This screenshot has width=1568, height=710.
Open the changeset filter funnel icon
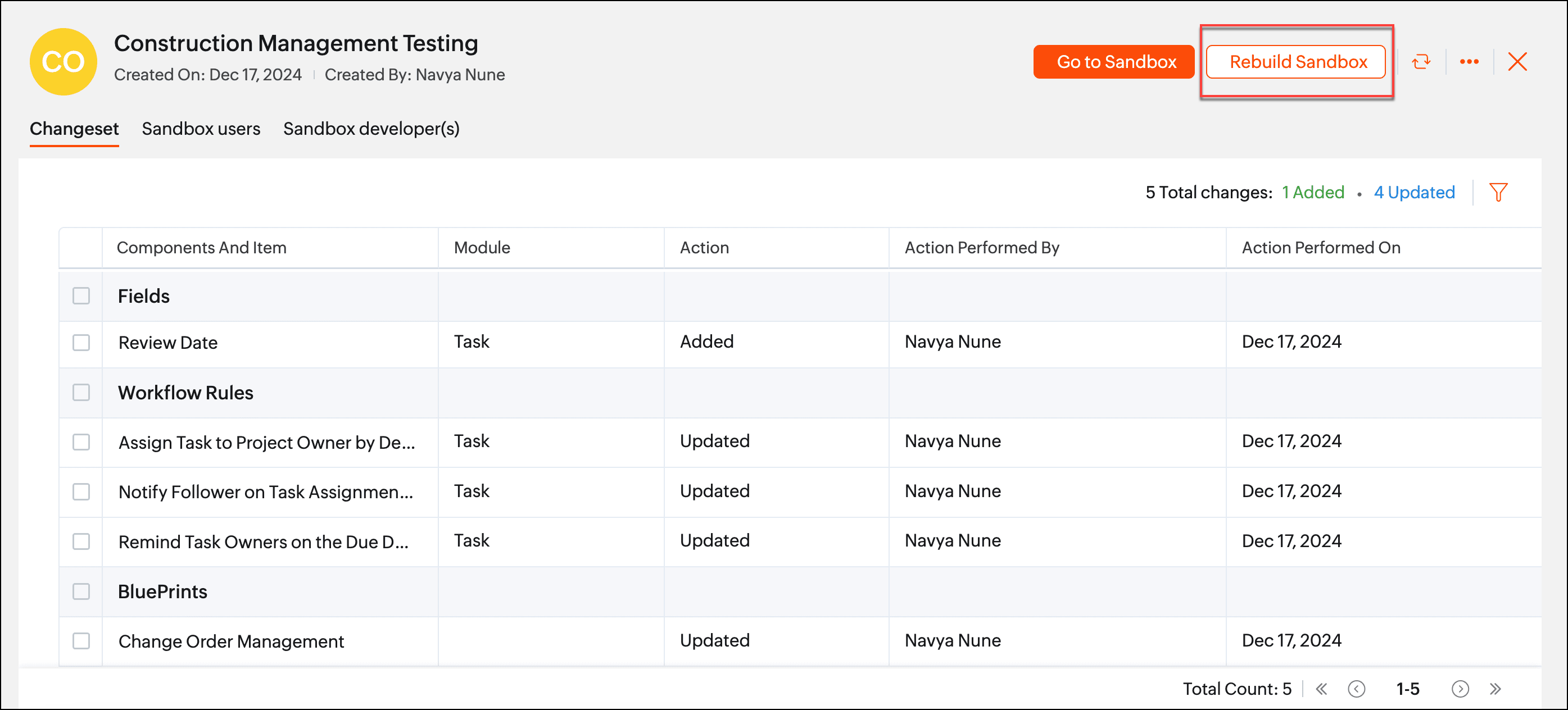(x=1498, y=192)
